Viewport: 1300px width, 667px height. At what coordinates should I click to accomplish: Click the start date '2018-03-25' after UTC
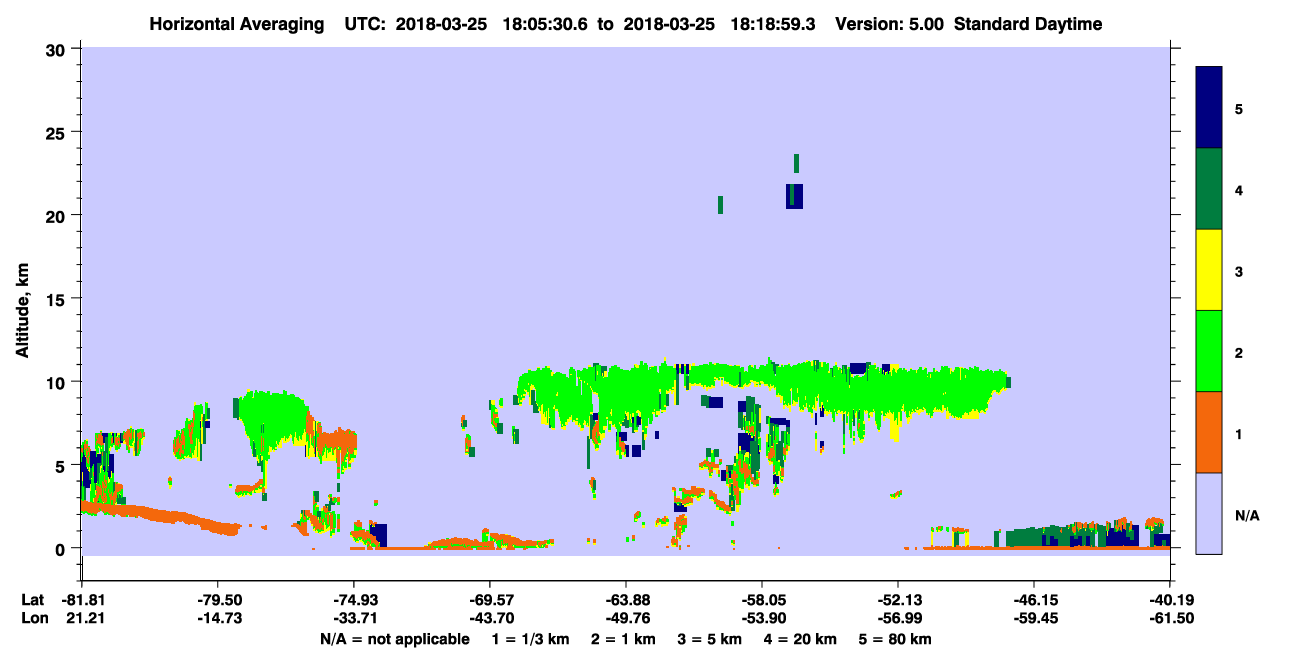click(x=442, y=24)
